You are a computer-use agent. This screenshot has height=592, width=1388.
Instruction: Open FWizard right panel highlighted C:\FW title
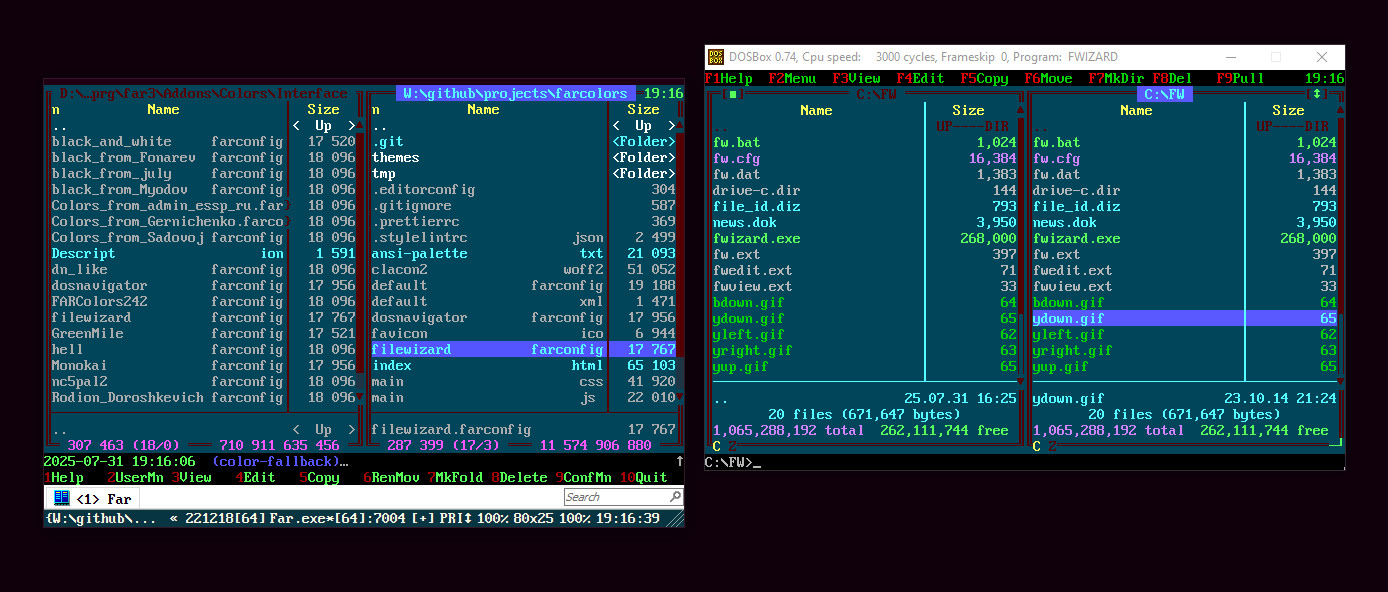[1164, 94]
